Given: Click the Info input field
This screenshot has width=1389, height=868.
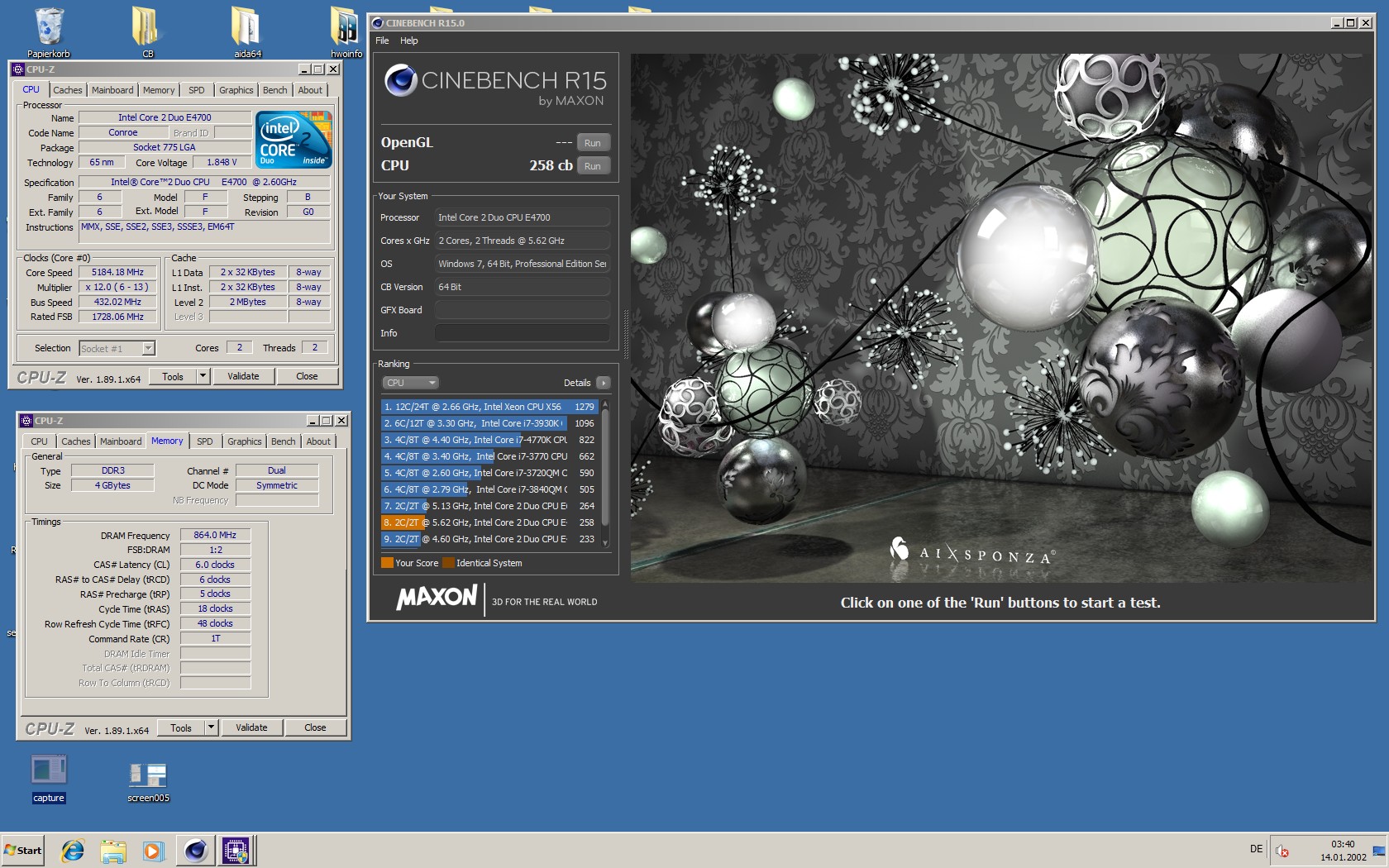Looking at the screenshot, I should tap(522, 333).
